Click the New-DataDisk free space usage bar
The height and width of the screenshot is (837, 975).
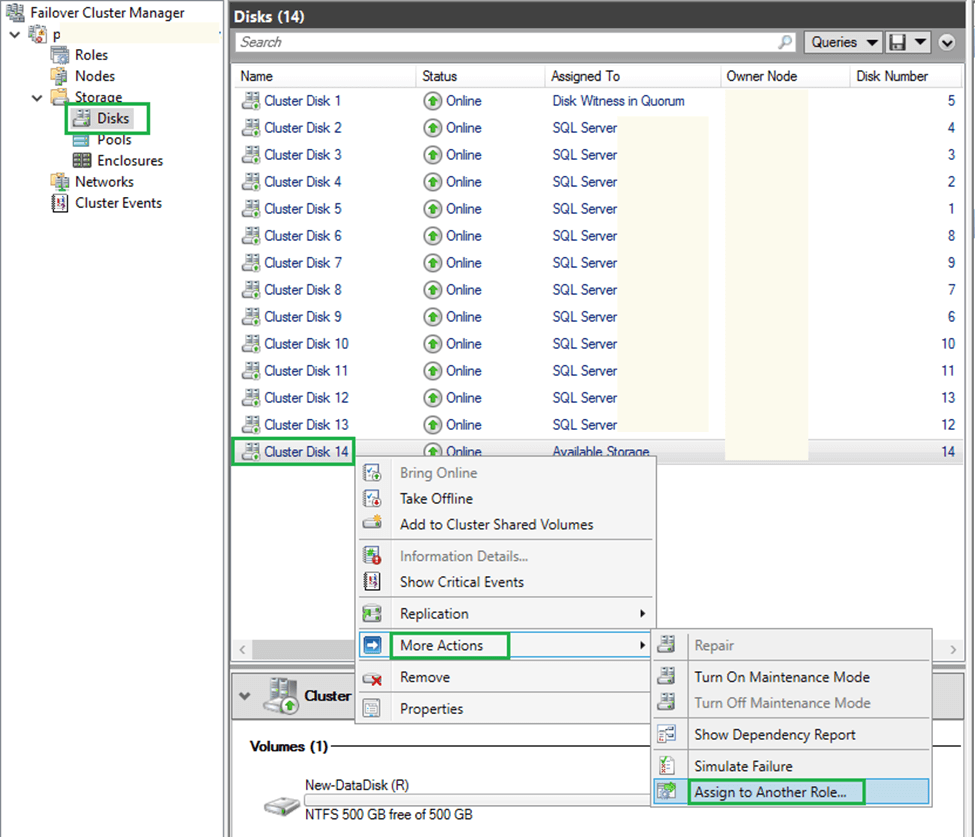click(x=478, y=800)
